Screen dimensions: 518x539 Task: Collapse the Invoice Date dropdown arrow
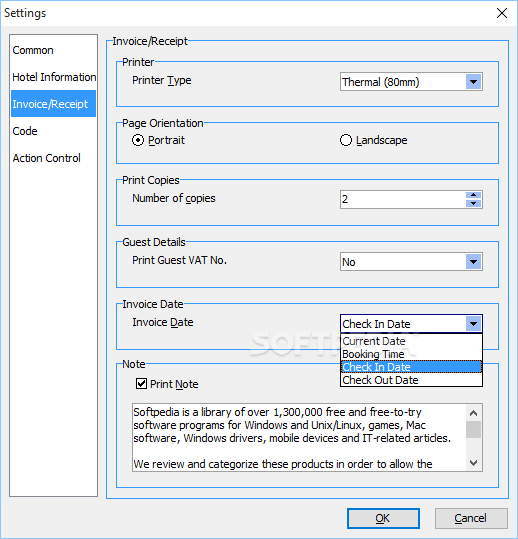pyautogui.click(x=473, y=324)
